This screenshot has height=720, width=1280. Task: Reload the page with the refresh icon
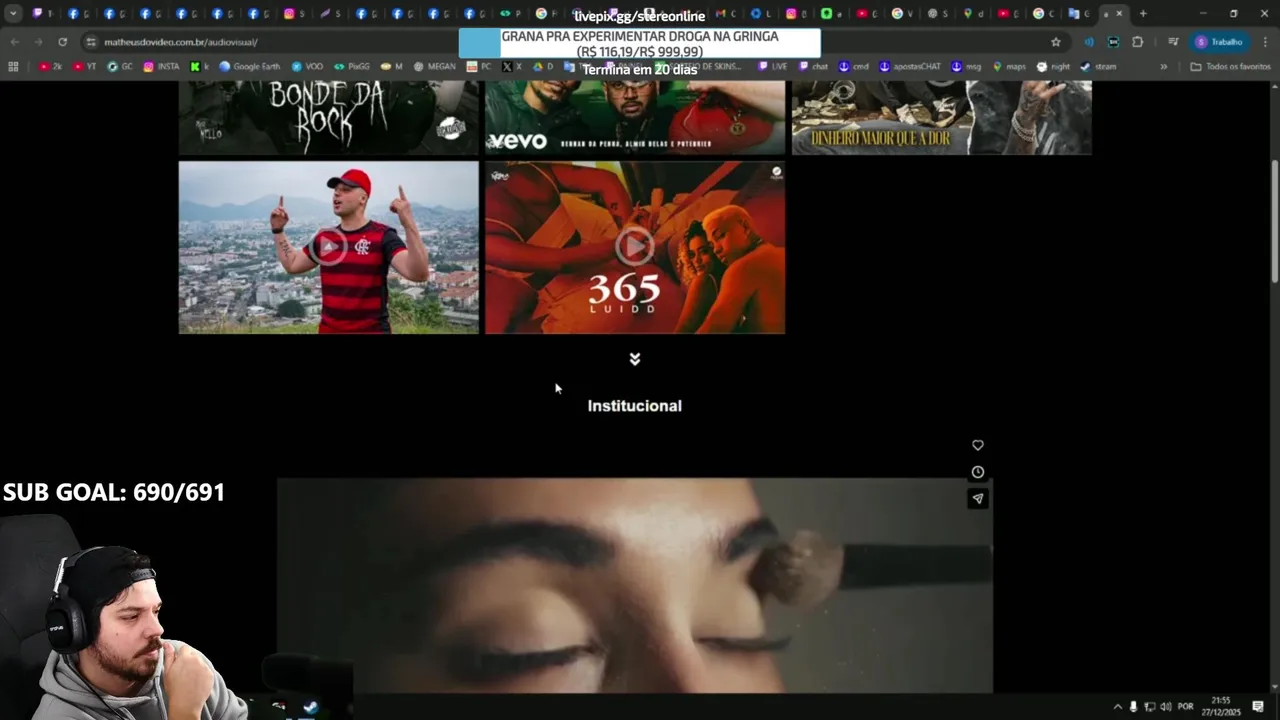pyautogui.click(x=62, y=42)
